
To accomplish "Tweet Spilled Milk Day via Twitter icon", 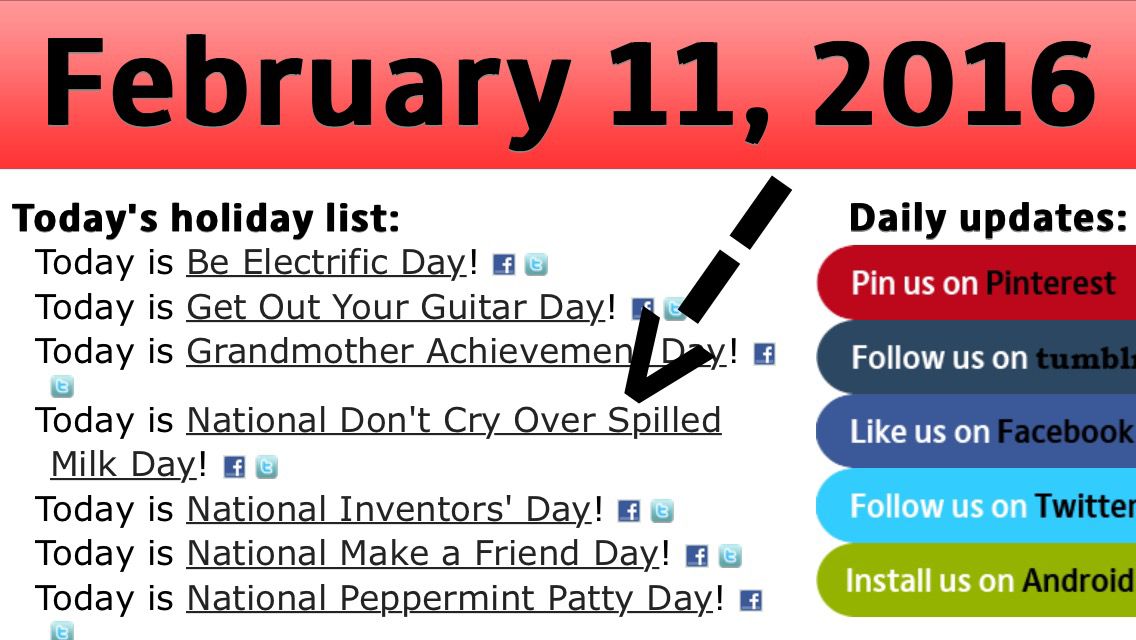I will (266, 467).
